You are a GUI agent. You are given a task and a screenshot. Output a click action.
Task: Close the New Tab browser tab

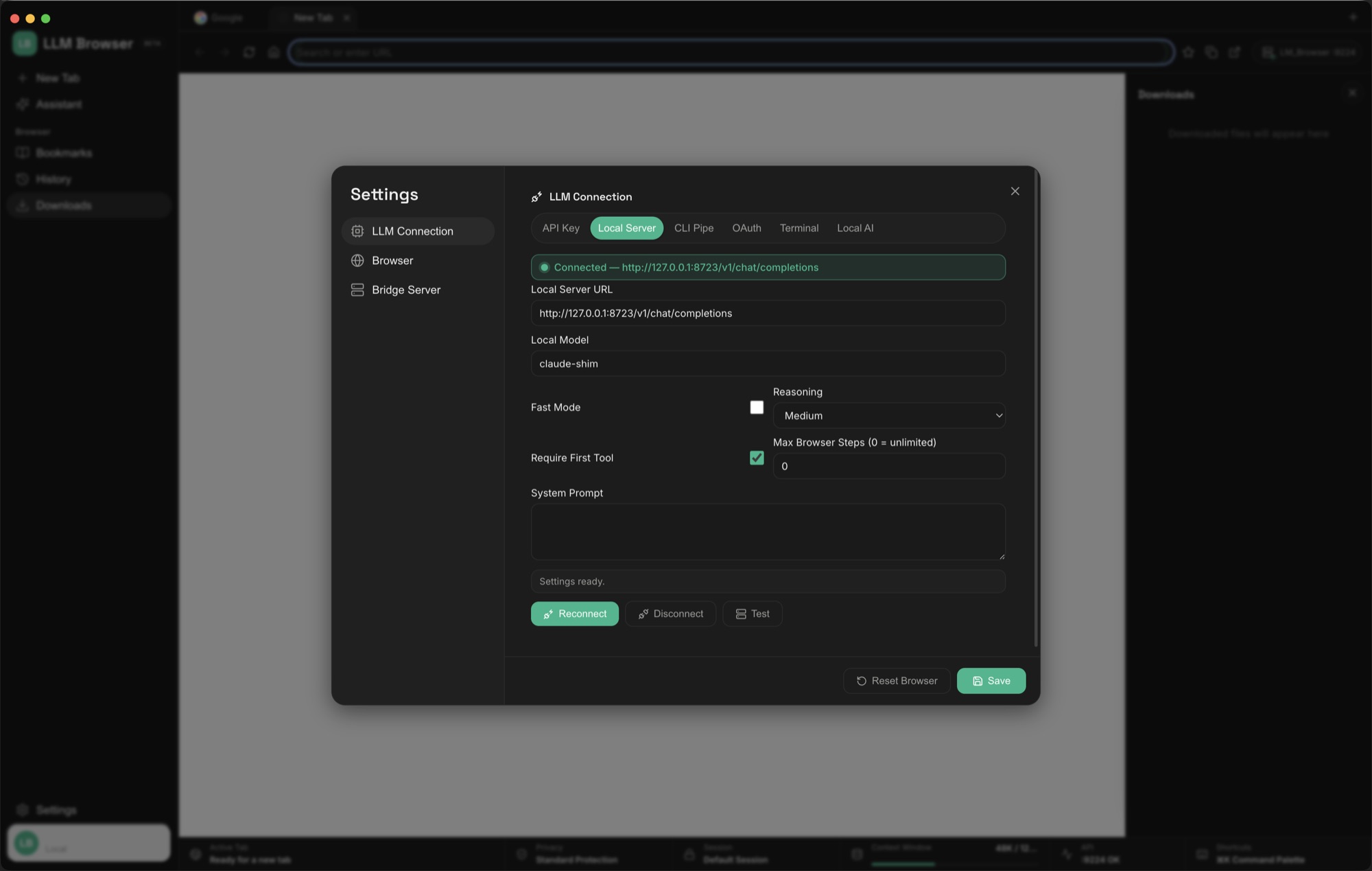[346, 18]
